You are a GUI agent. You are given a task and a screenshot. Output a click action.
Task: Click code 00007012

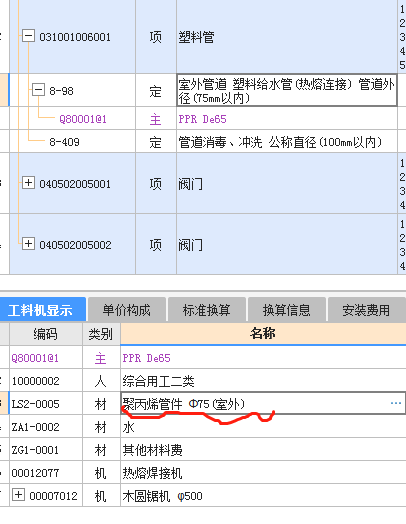pyautogui.click(x=53, y=496)
